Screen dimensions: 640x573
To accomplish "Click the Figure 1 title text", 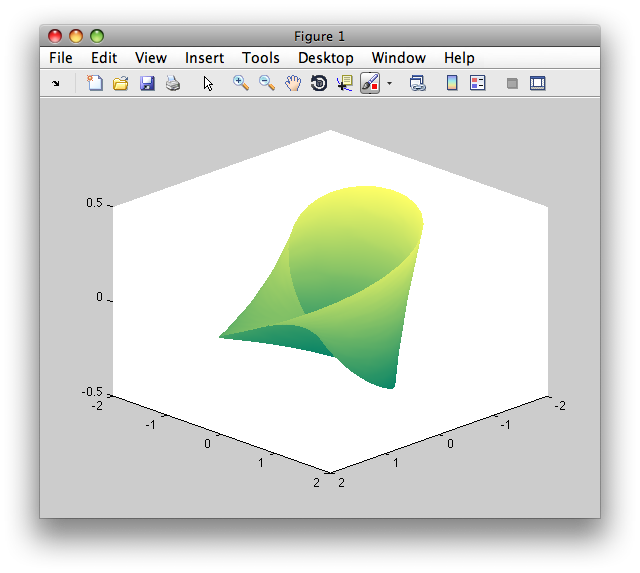I will (319, 36).
